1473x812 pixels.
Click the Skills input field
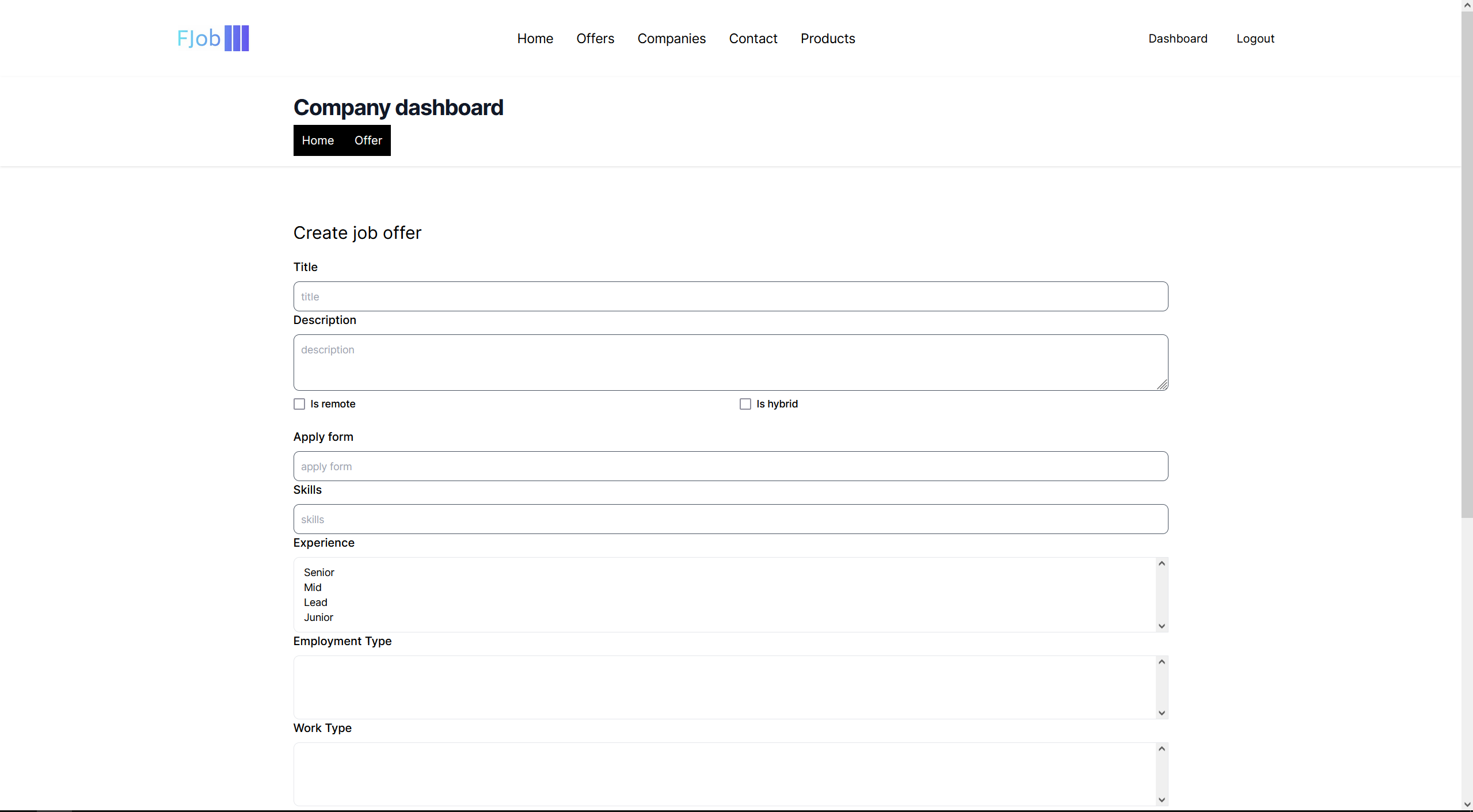(730, 519)
